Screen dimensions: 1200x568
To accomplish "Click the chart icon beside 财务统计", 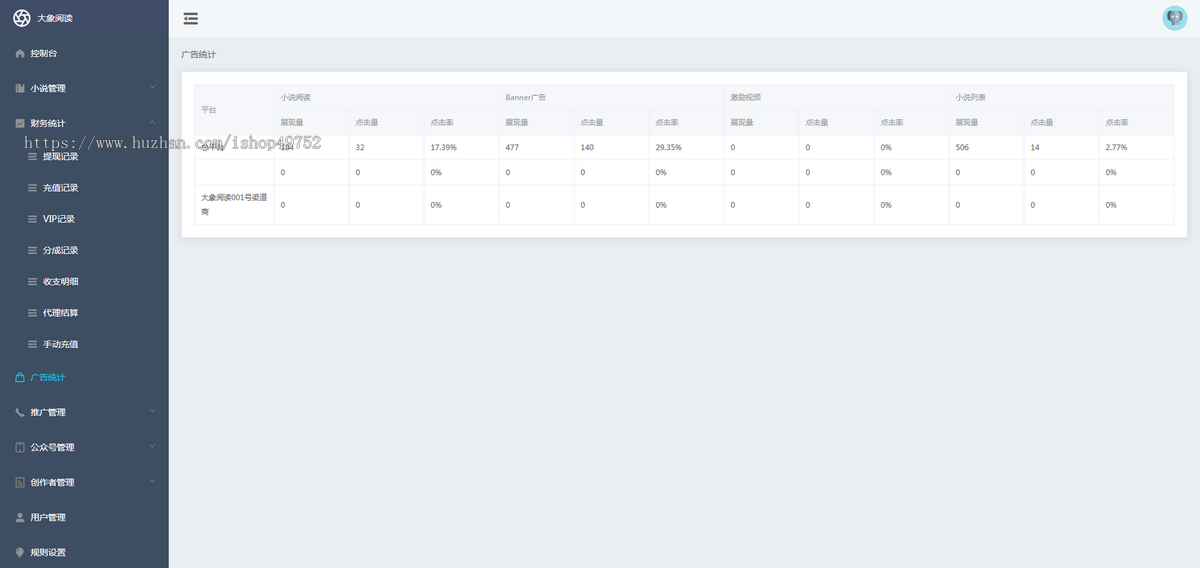I will click(x=20, y=123).
